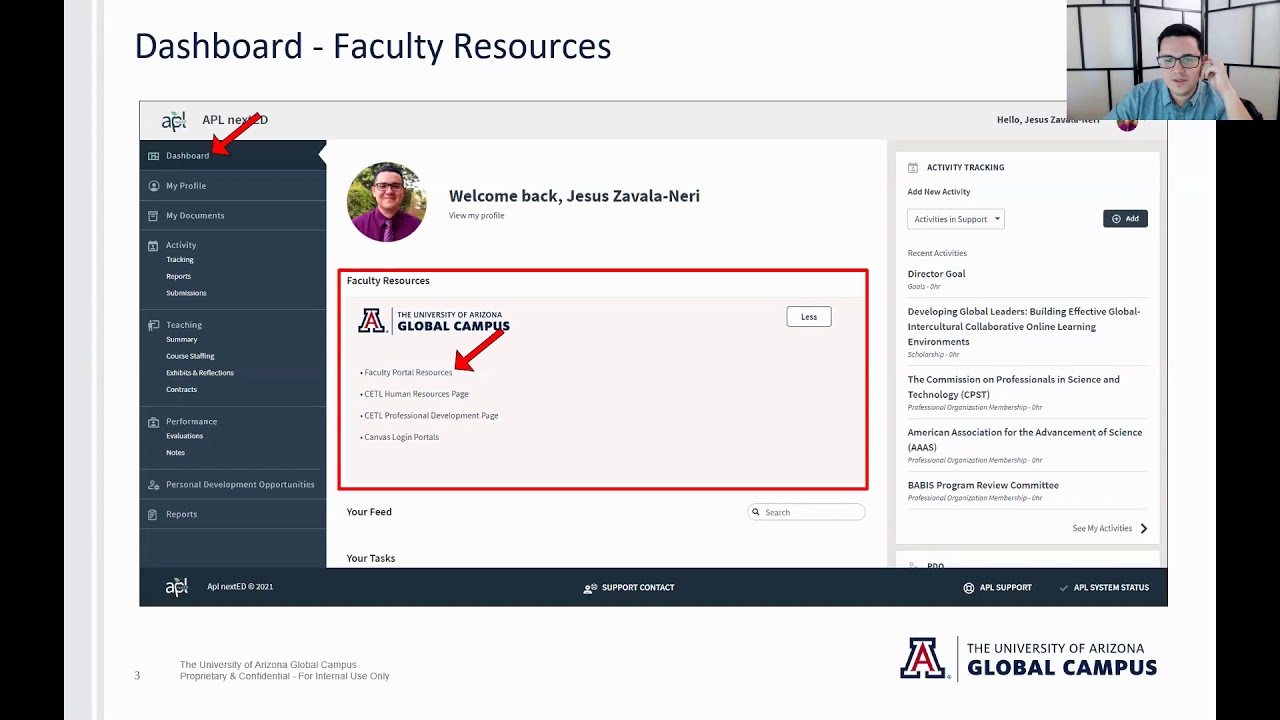Click the APL nextED logo in header

174,120
